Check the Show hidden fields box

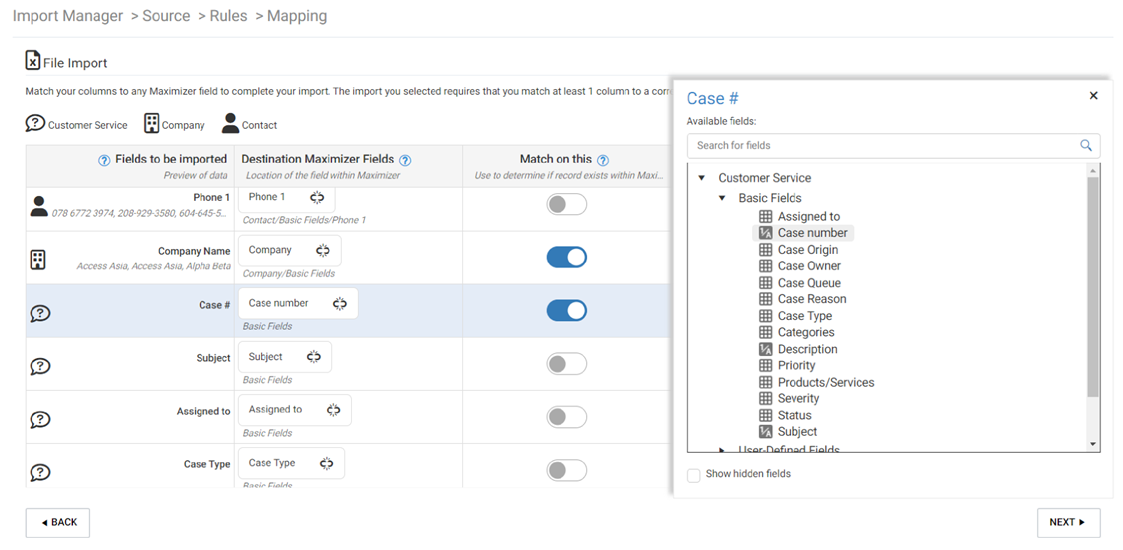tap(693, 476)
